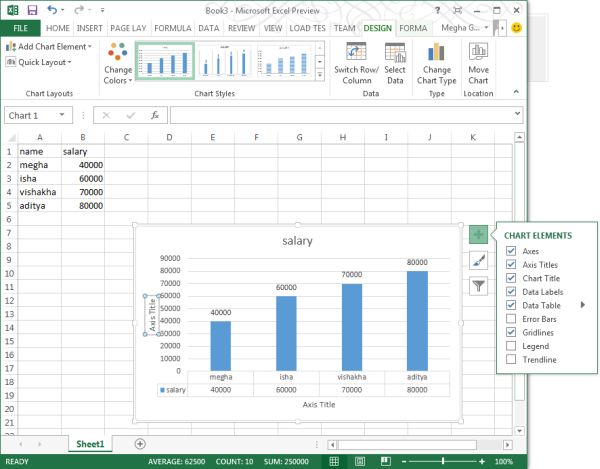Enable the Trendline checkbox
The height and width of the screenshot is (469, 600).
click(511, 359)
